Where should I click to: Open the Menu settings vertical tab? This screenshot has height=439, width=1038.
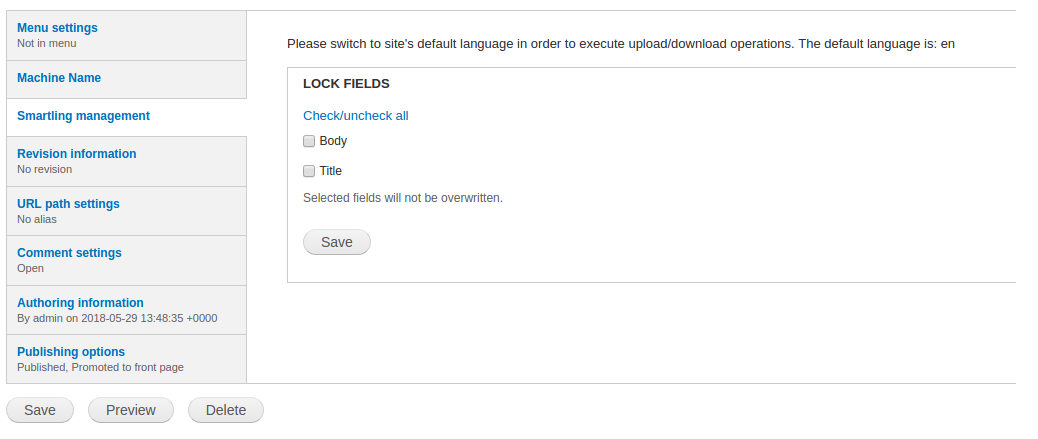pyautogui.click(x=57, y=28)
